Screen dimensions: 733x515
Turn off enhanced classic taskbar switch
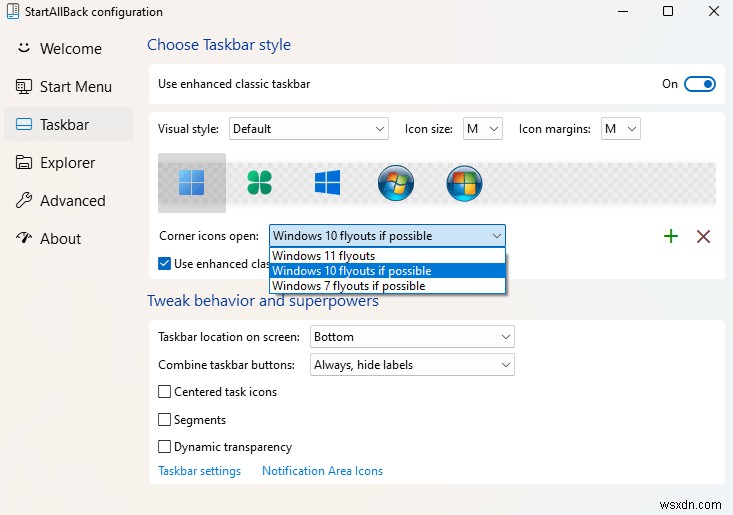pos(699,84)
